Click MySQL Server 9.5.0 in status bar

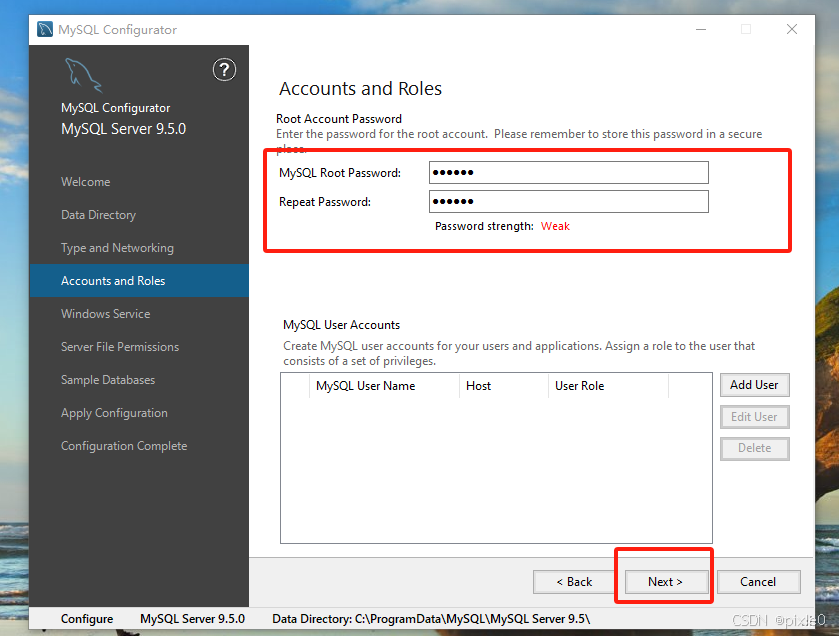click(x=193, y=619)
